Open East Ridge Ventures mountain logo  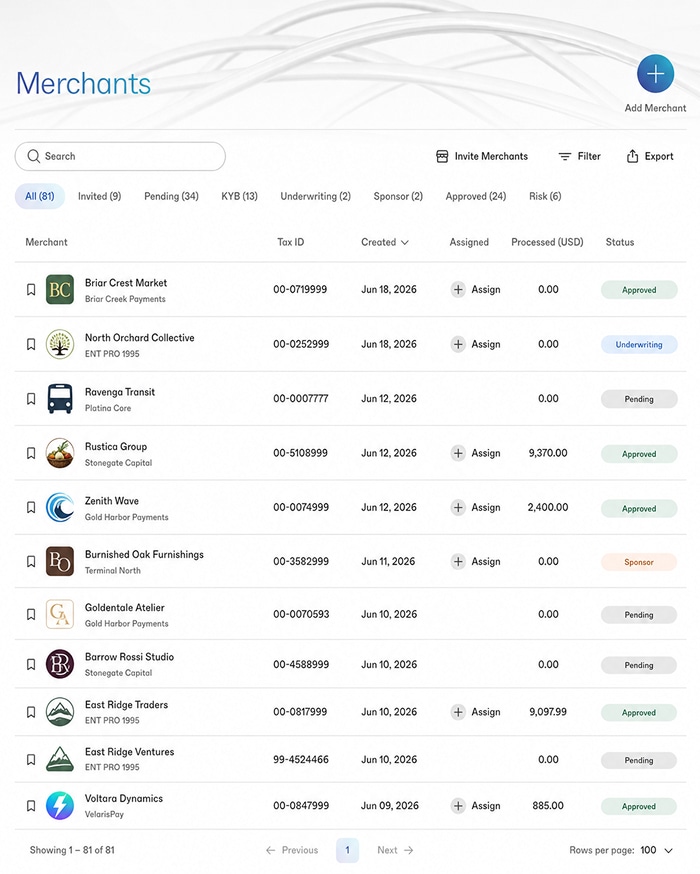pyautogui.click(x=60, y=759)
